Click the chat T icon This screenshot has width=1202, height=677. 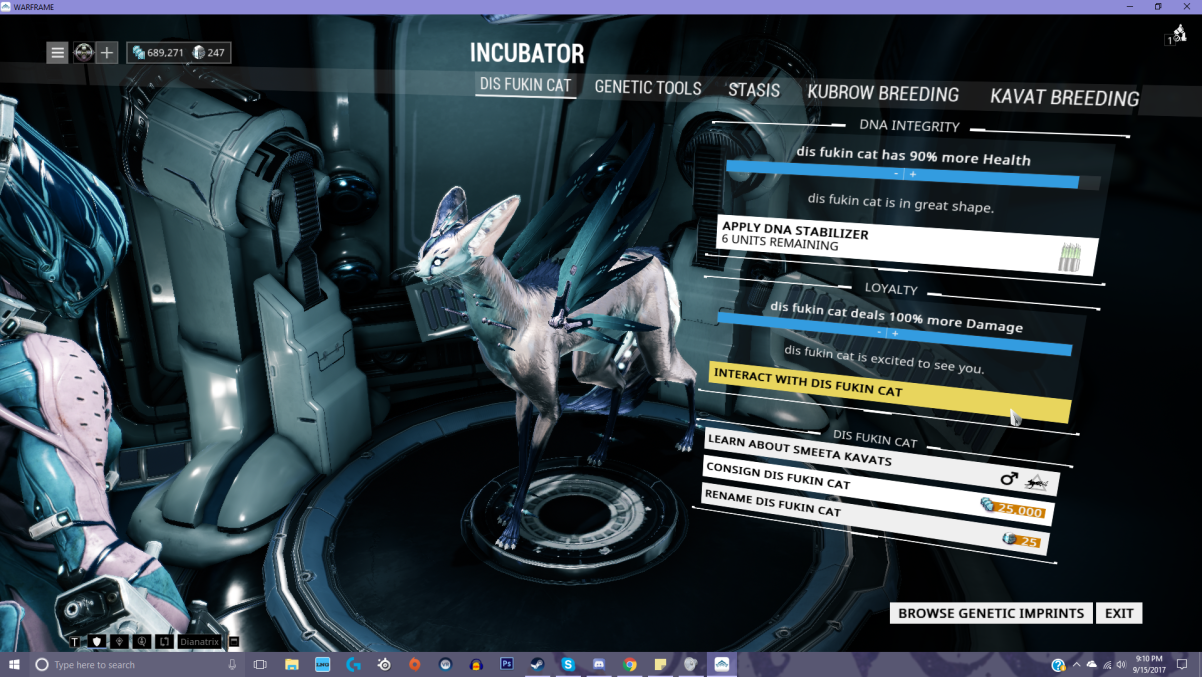pos(73,641)
